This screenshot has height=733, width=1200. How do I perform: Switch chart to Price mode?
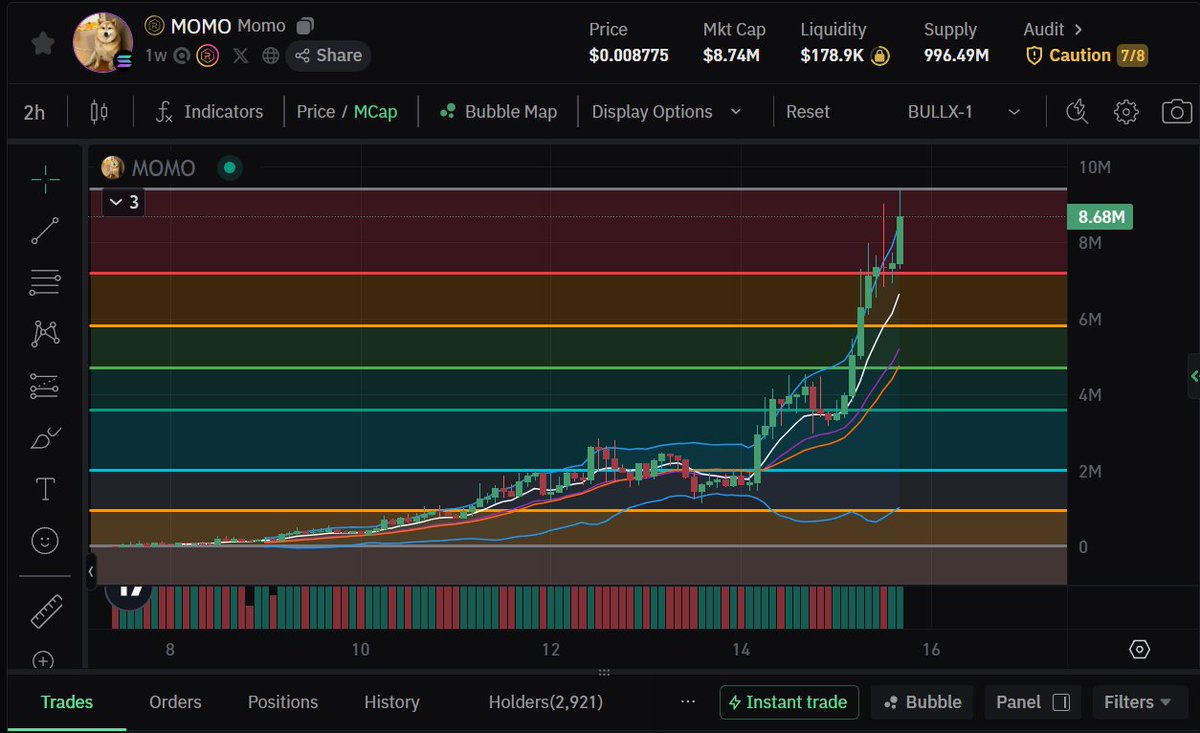(x=315, y=112)
